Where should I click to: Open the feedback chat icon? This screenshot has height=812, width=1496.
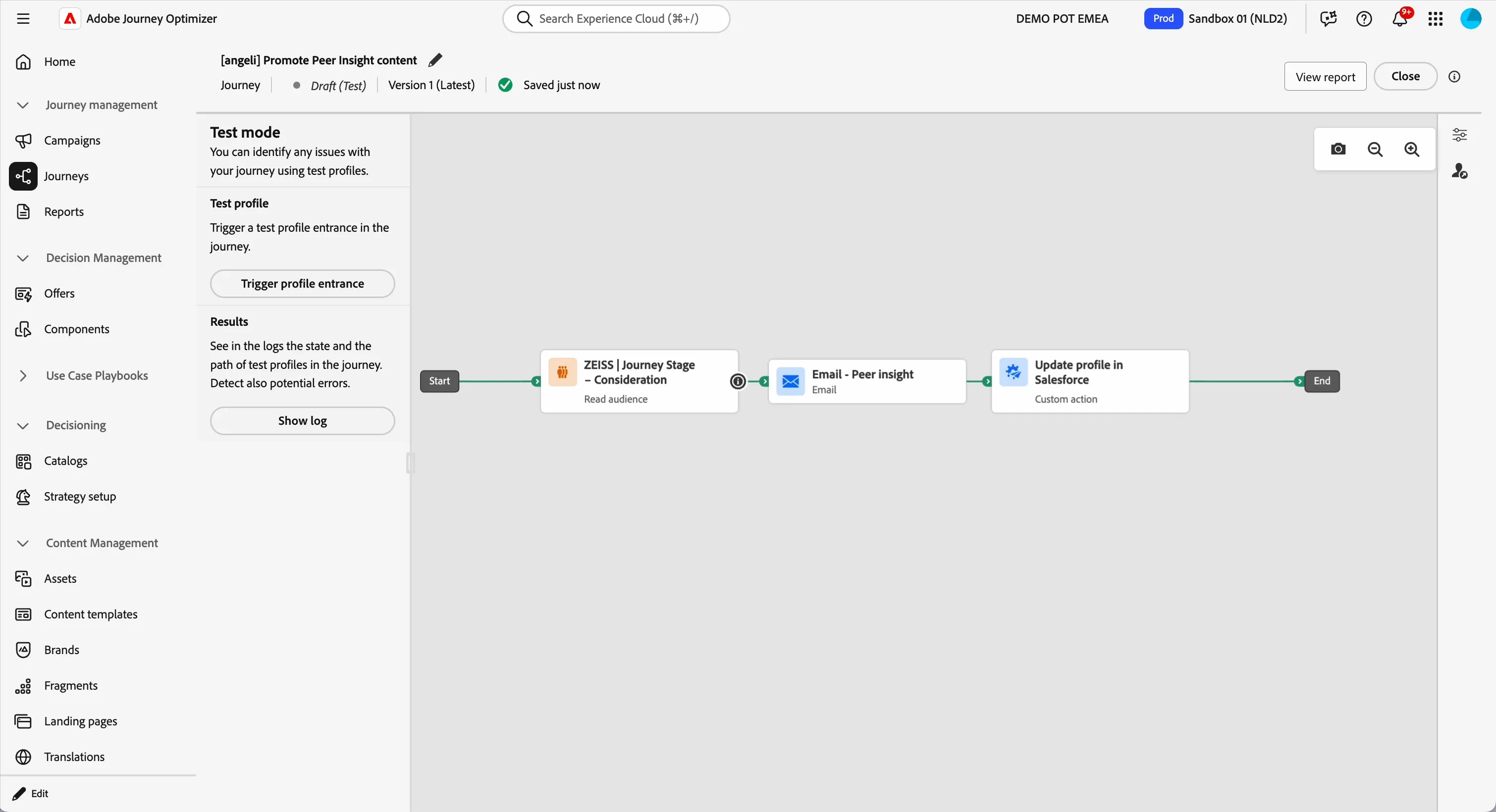coord(1328,19)
